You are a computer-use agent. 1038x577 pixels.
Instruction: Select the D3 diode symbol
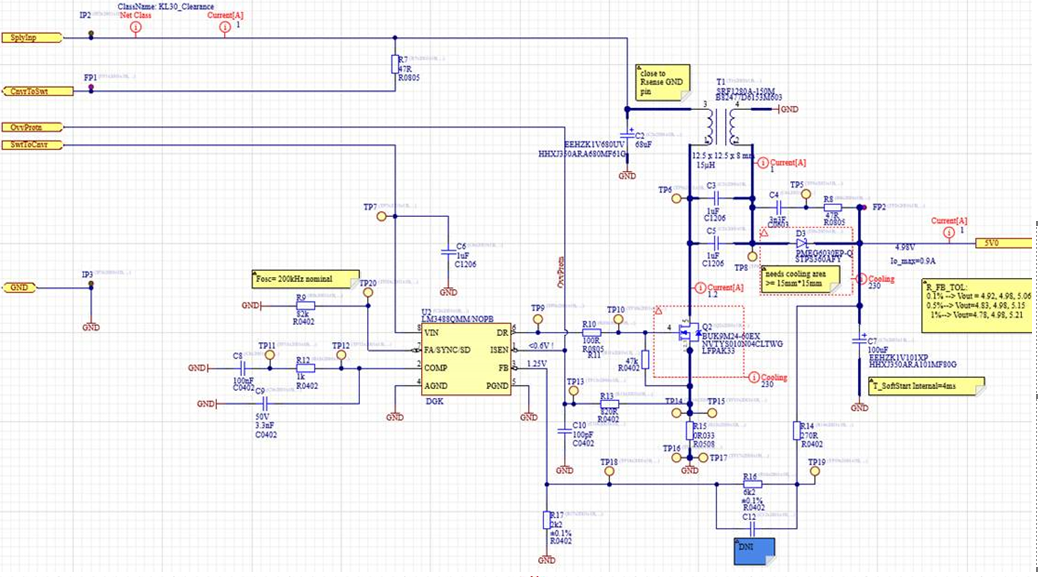click(x=802, y=244)
